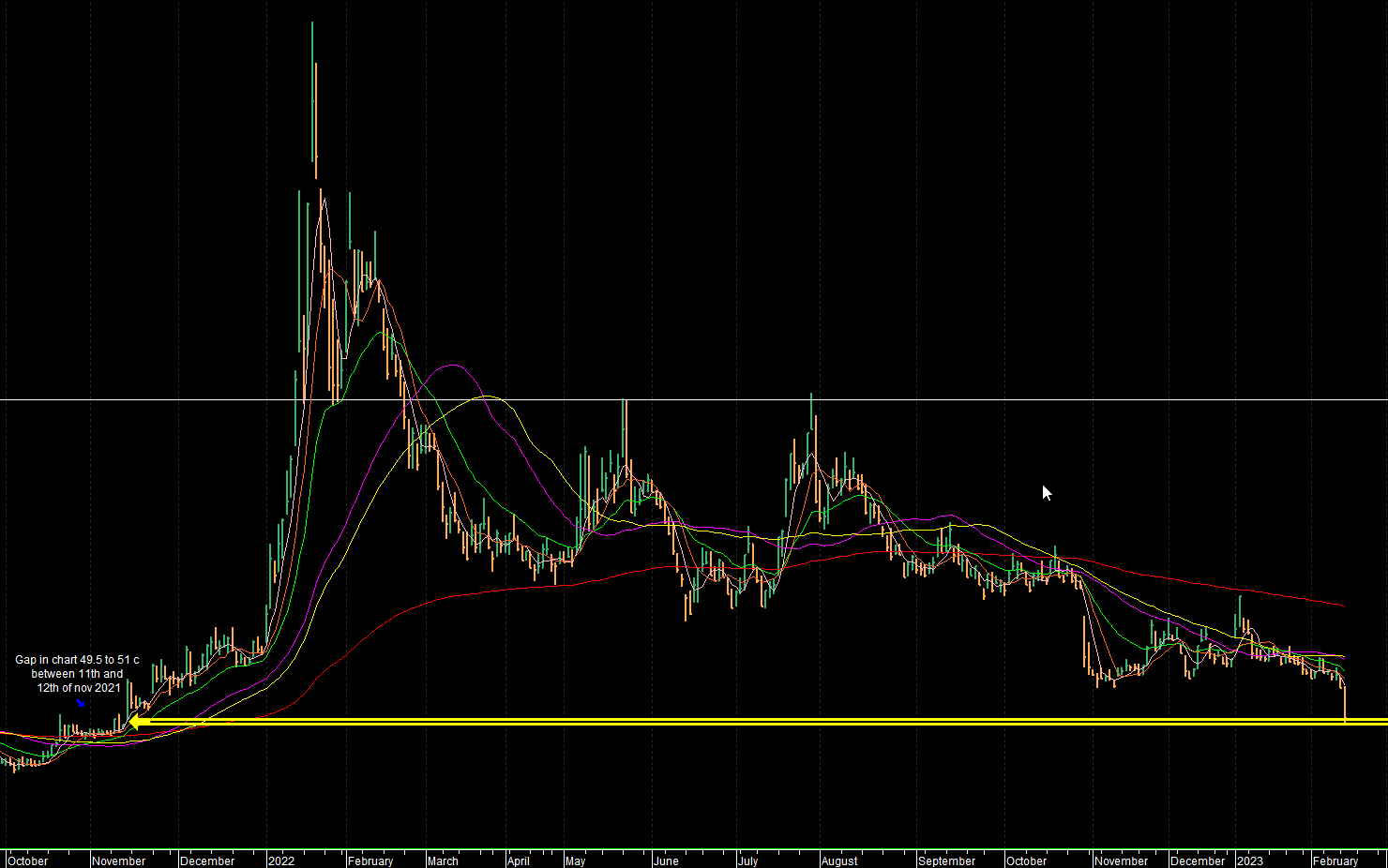Select the thick yellow horizontal support line
This screenshot has height=868, width=1388.
click(x=760, y=722)
